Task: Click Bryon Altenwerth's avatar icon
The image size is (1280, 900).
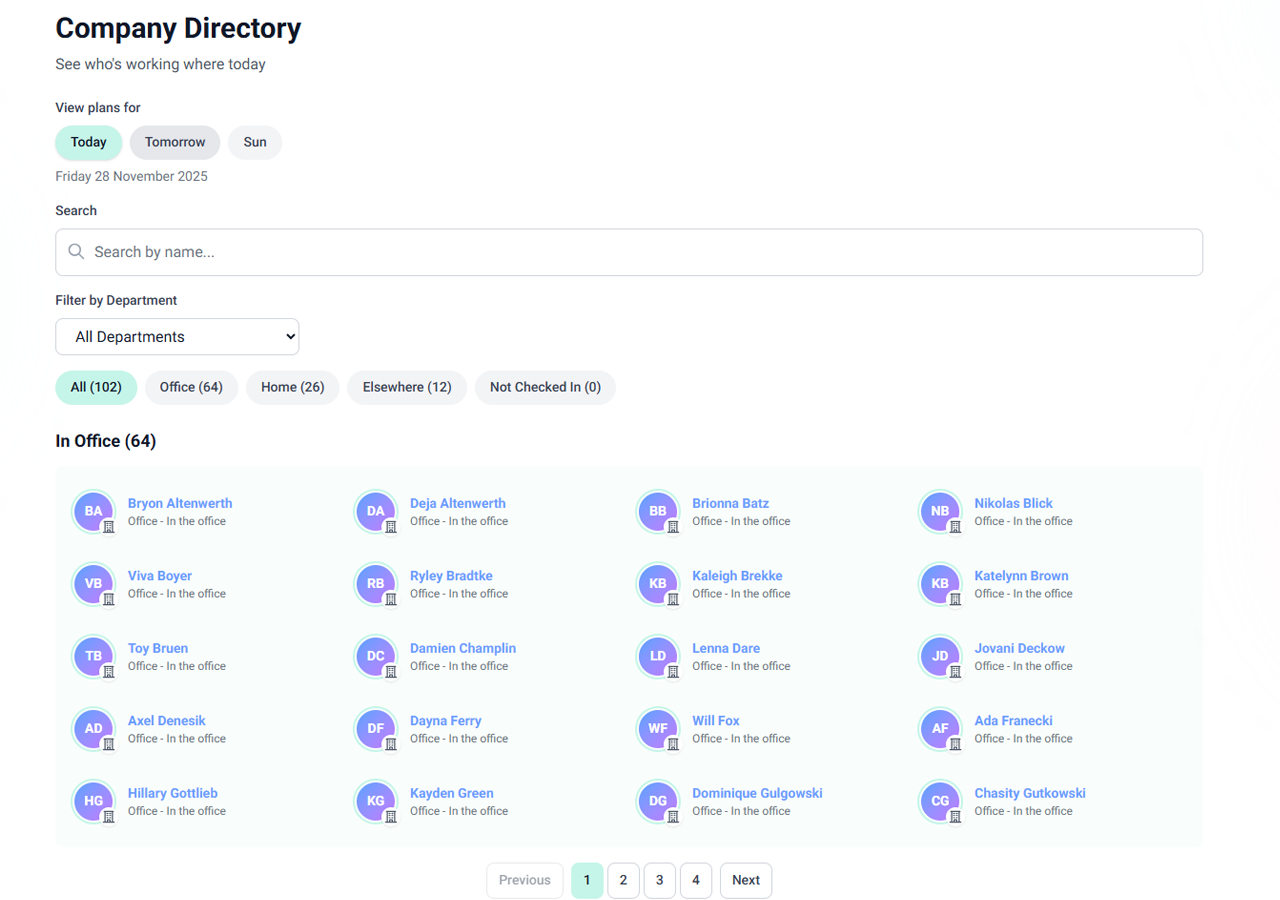Action: pyautogui.click(x=93, y=511)
